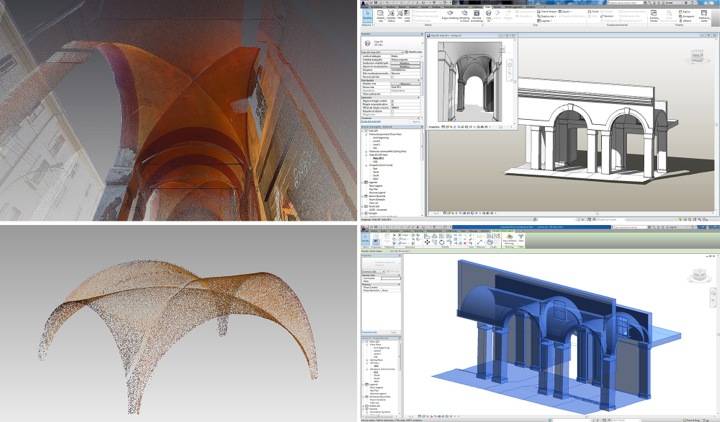720x422 pixels.
Task: Click navigation bar in the inset perspective view
Action: click(x=509, y=69)
